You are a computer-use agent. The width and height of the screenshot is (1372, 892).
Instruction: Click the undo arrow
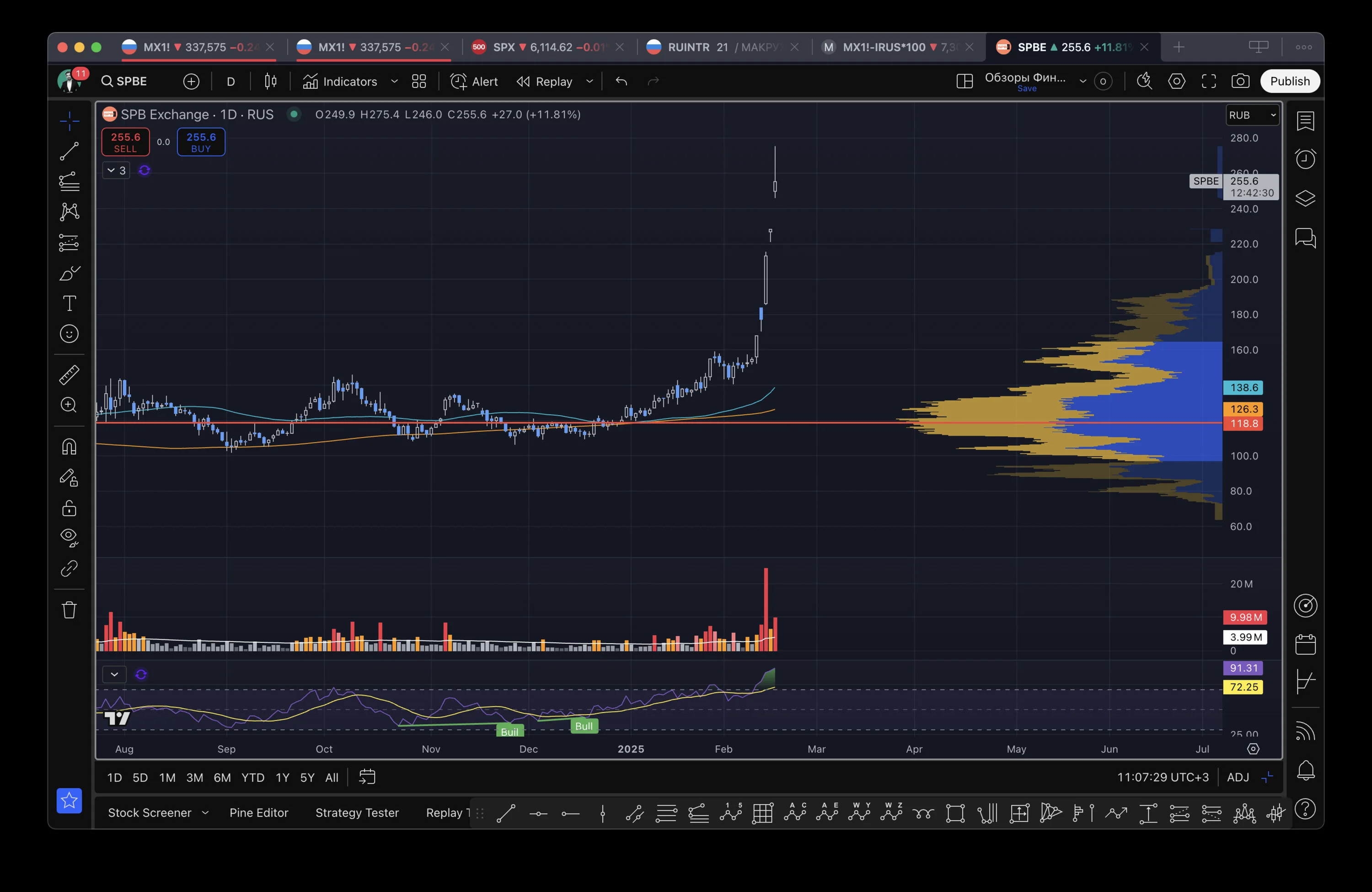click(621, 81)
